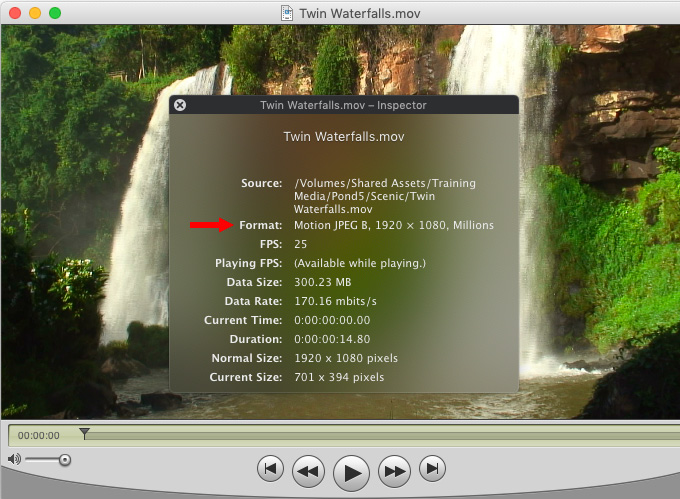The image size is (680, 499).
Task: Select the Data Size value 300.23 MB
Action: pyautogui.click(x=323, y=282)
